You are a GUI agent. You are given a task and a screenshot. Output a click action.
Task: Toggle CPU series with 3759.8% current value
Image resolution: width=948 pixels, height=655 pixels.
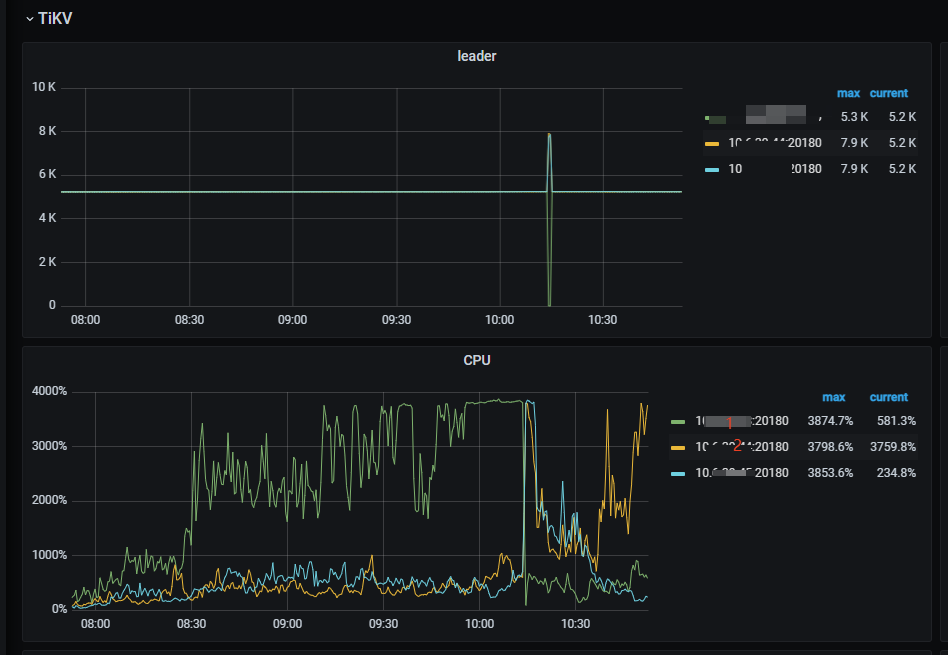point(741,447)
